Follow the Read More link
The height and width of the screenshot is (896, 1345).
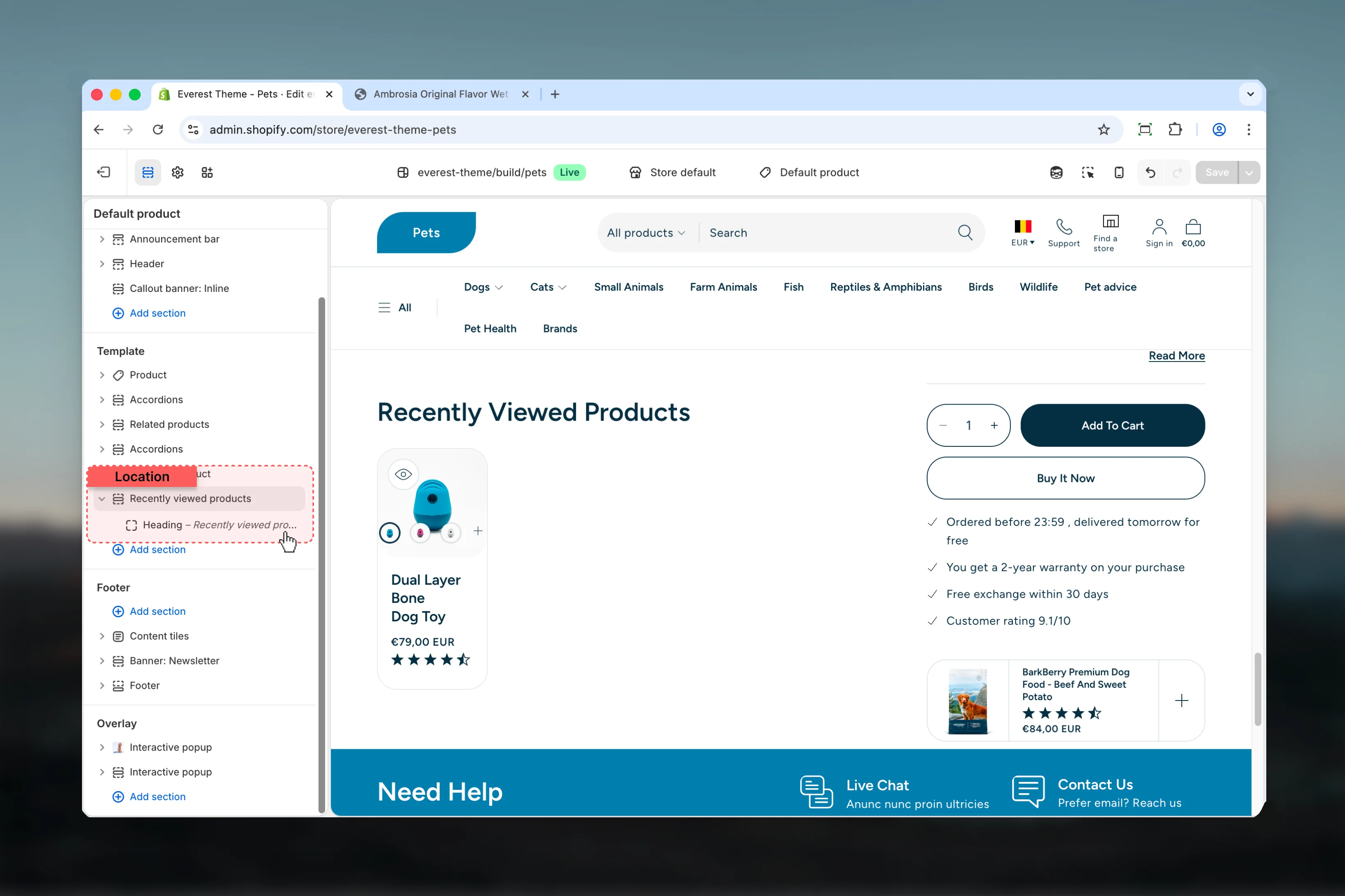(x=1176, y=355)
